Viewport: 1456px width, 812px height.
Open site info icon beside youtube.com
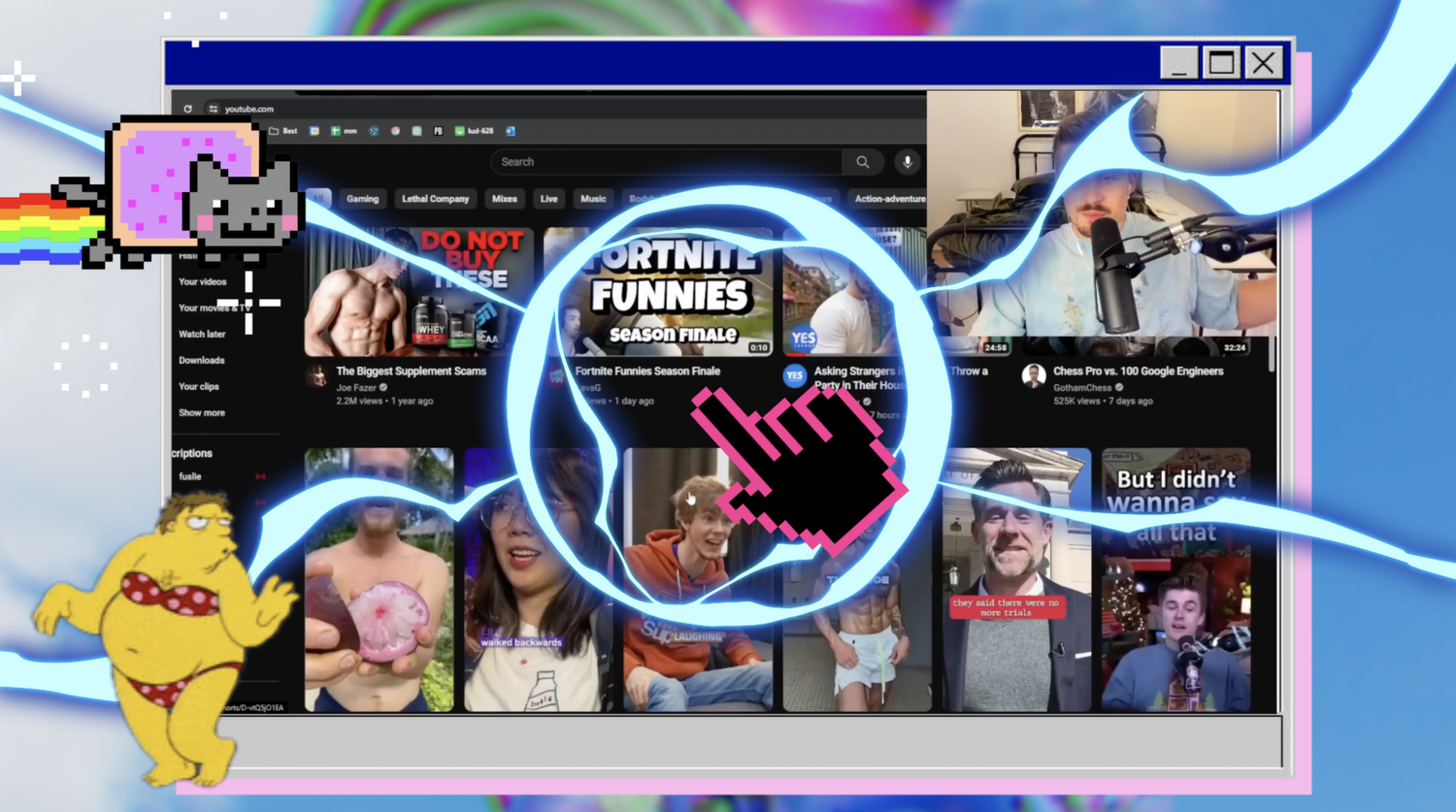213,109
